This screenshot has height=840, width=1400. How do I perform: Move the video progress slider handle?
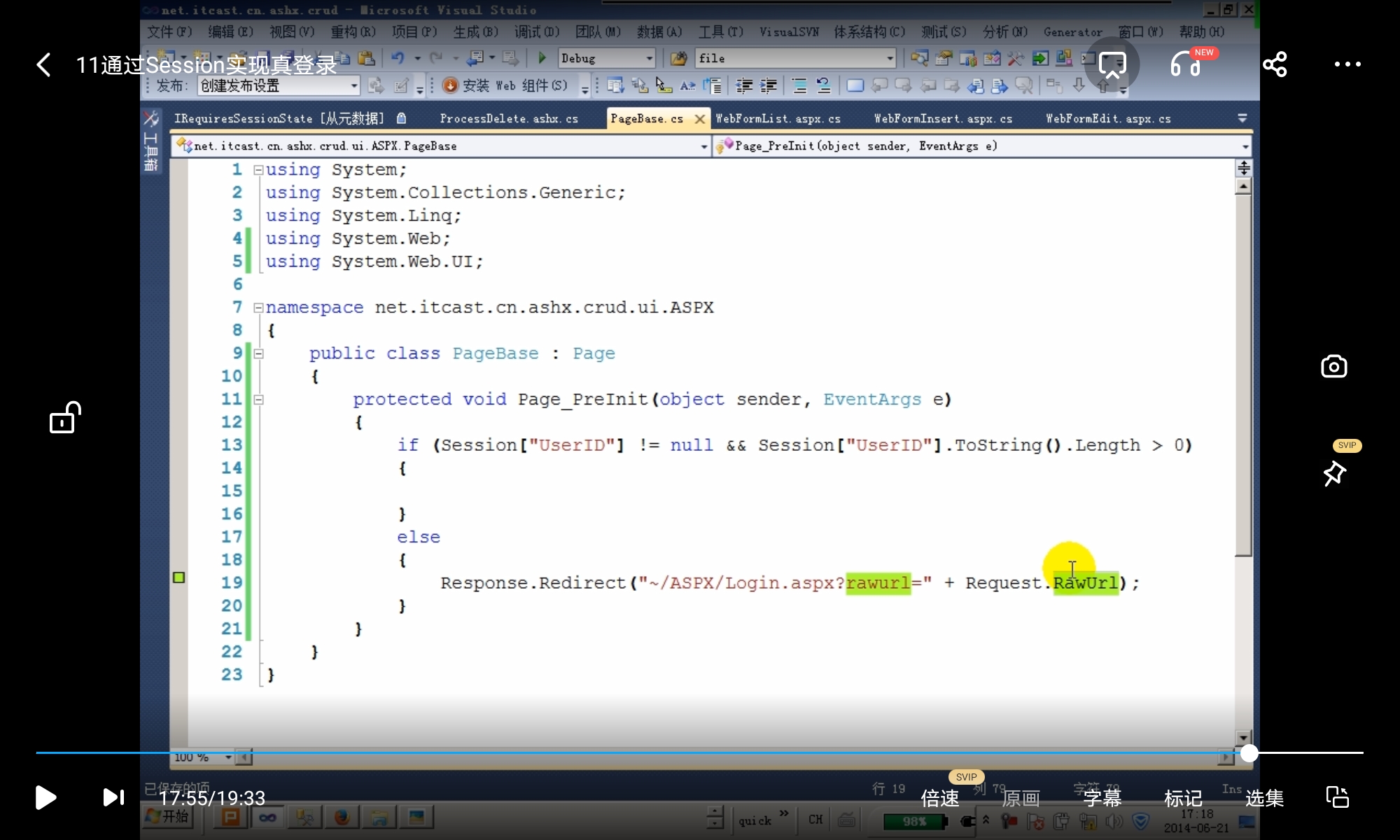click(x=1249, y=753)
